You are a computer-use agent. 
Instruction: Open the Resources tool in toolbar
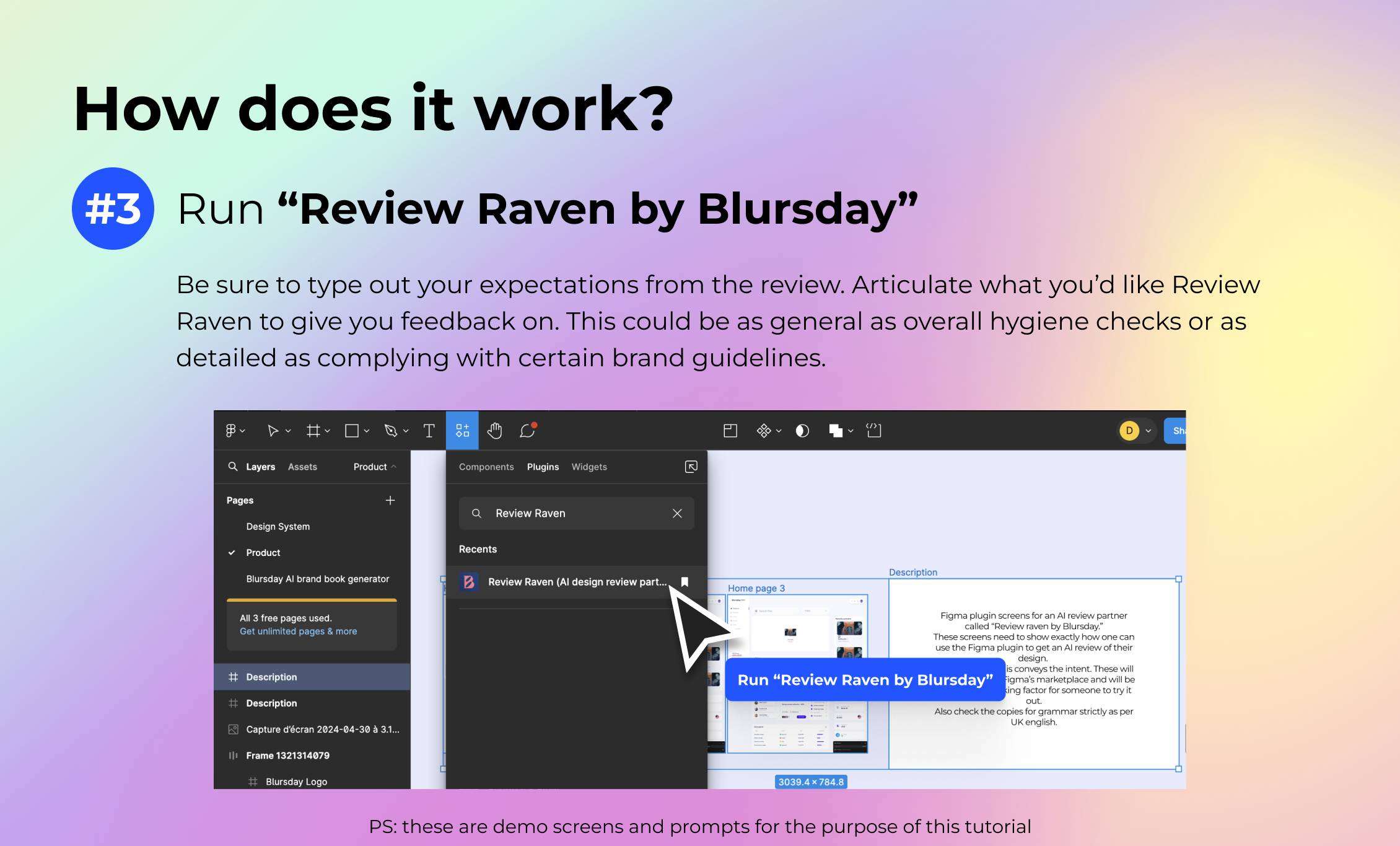click(x=462, y=431)
